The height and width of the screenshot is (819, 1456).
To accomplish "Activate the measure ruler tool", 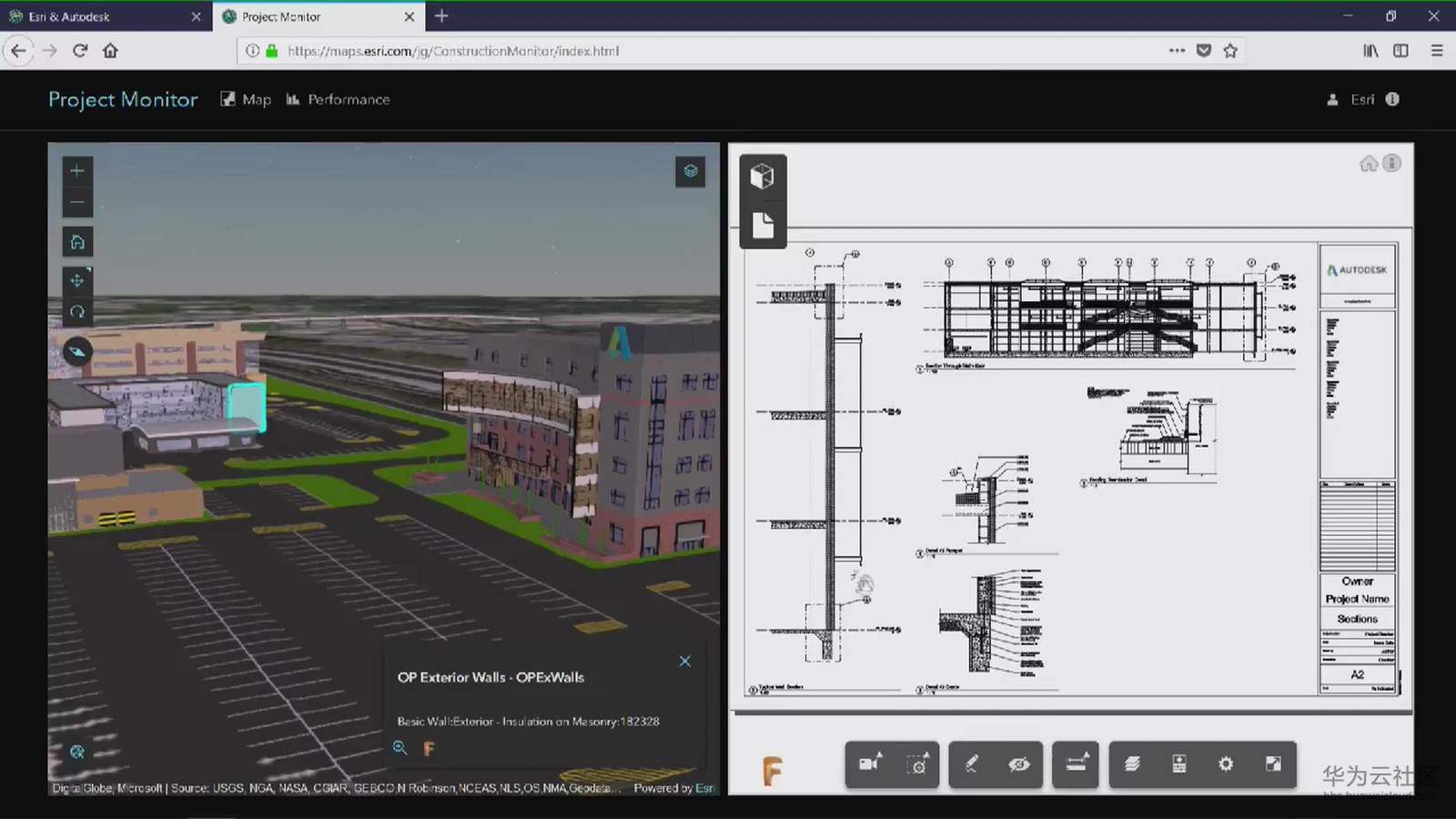I will pyautogui.click(x=1076, y=763).
